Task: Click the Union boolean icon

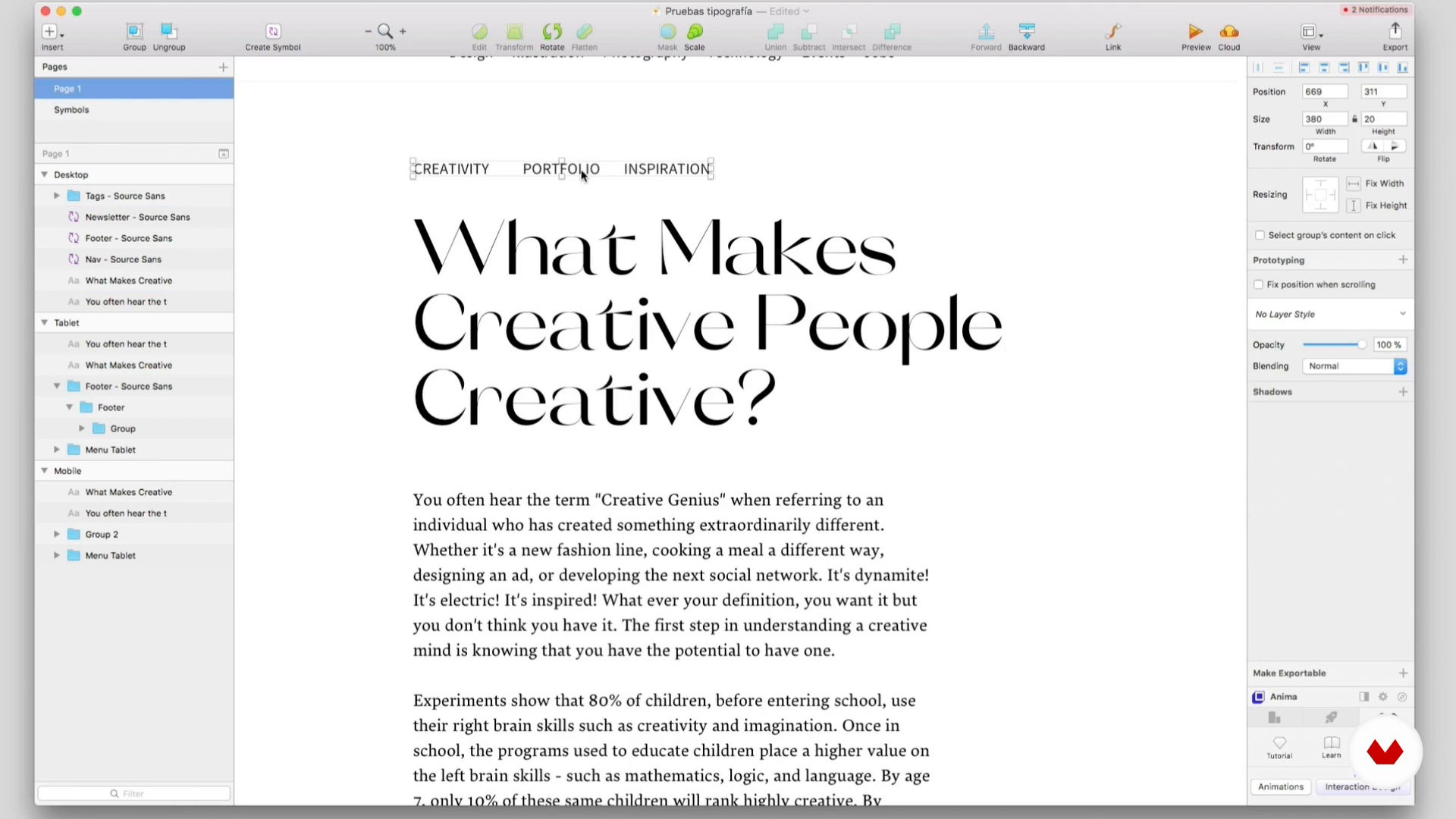Action: point(775,31)
